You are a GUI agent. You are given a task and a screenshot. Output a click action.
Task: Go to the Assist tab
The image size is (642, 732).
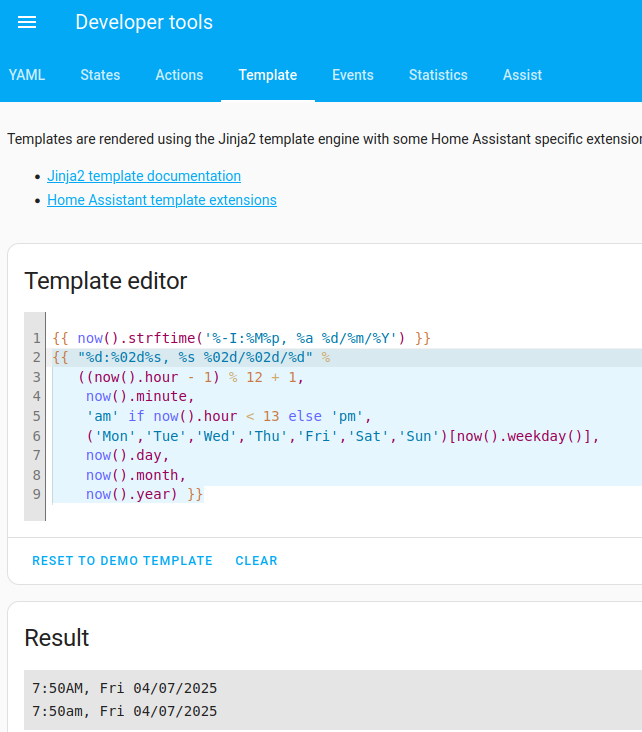tap(522, 75)
